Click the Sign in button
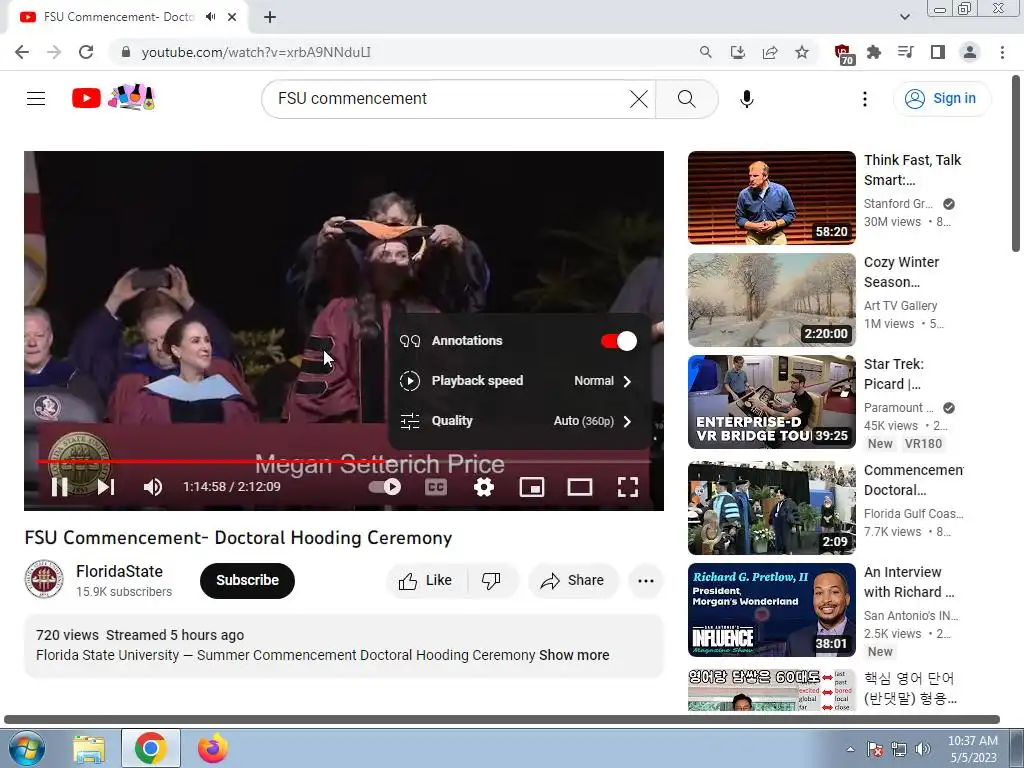The width and height of the screenshot is (1024, 768). [941, 99]
